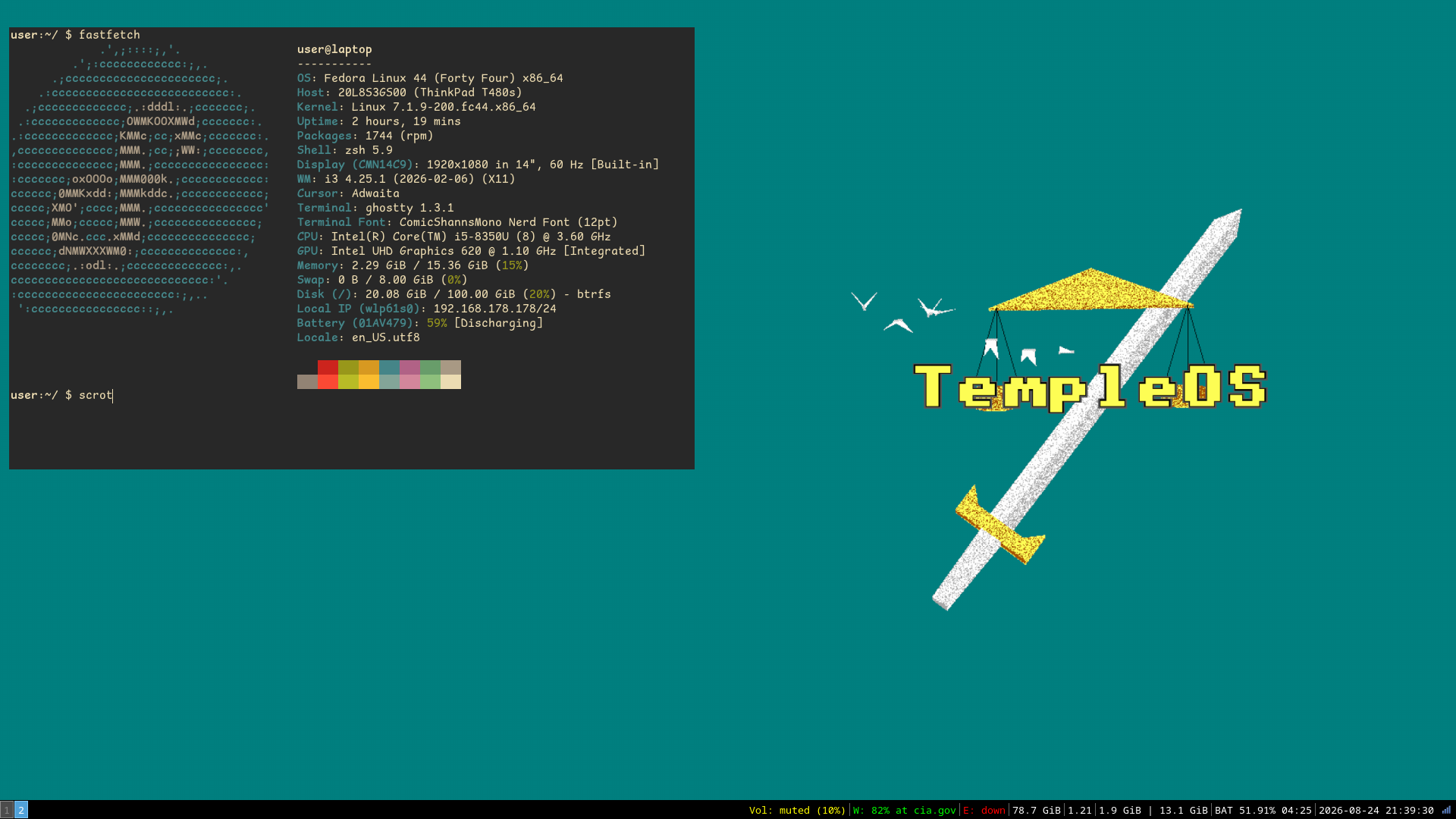Click the "Locale: en_US.utf8" line
The width and height of the screenshot is (1456, 819).
[359, 337]
